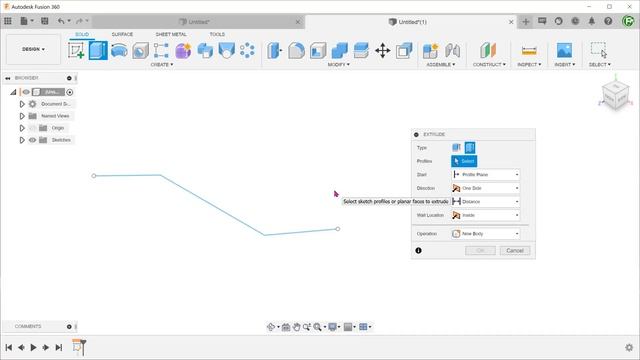Click the timeline settings gear
The width and height of the screenshot is (640, 360).
tap(629, 347)
